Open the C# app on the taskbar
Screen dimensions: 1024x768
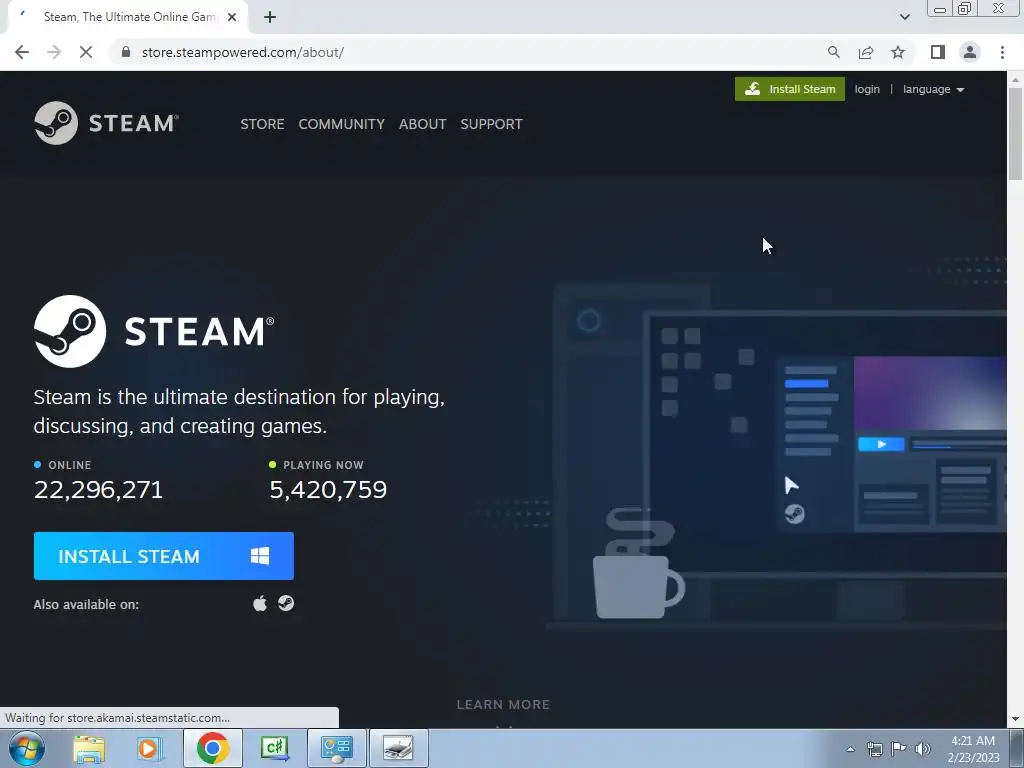coord(274,748)
